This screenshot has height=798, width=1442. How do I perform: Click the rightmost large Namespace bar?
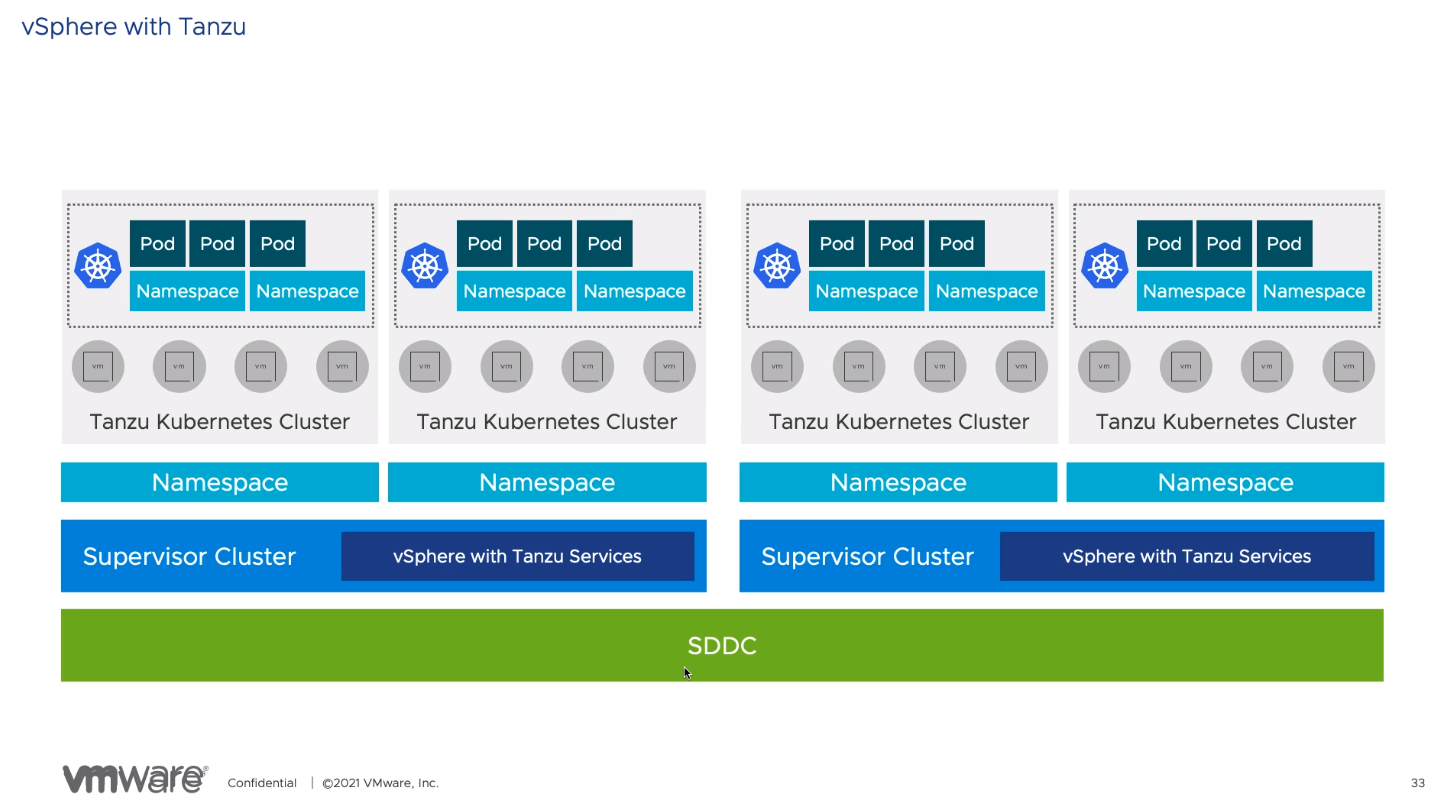pyautogui.click(x=1225, y=482)
